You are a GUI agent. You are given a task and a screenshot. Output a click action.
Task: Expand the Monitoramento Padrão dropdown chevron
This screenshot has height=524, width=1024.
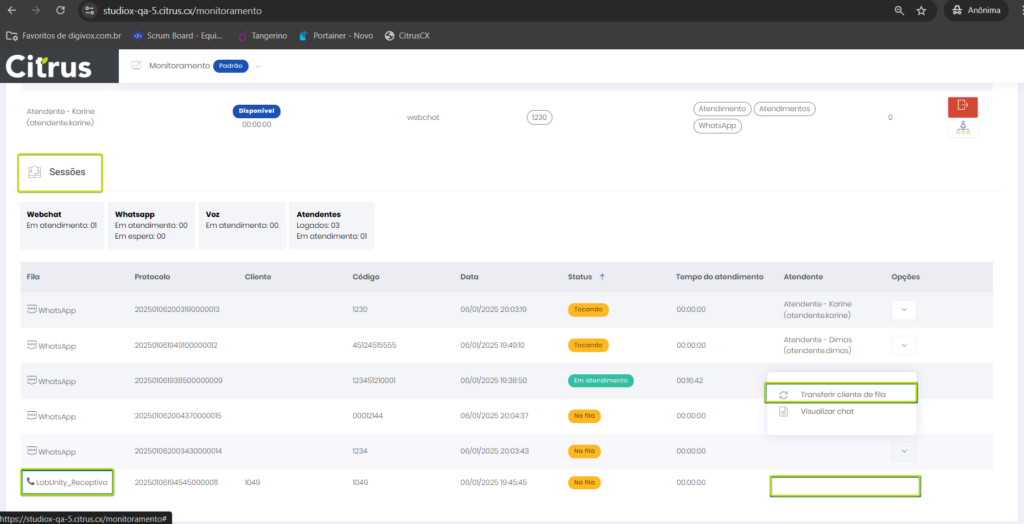pyautogui.click(x=257, y=66)
